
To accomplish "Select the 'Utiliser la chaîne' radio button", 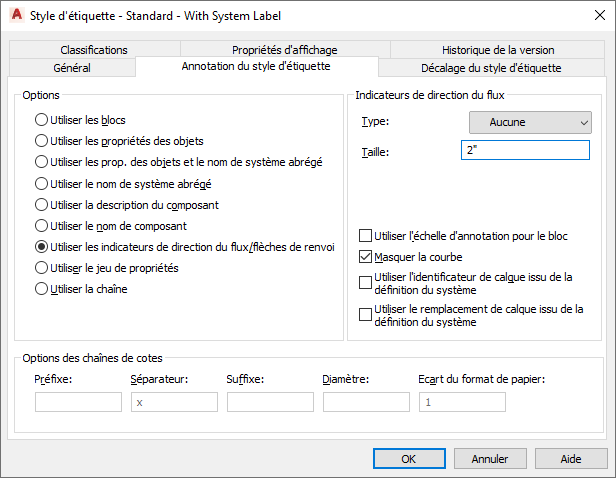I will 41,289.
